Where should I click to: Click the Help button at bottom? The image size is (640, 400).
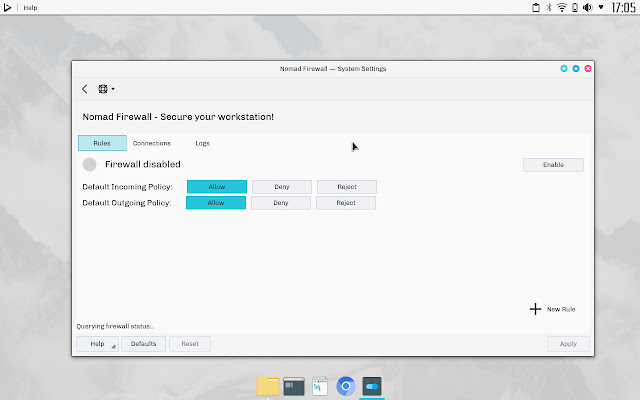[x=98, y=344]
